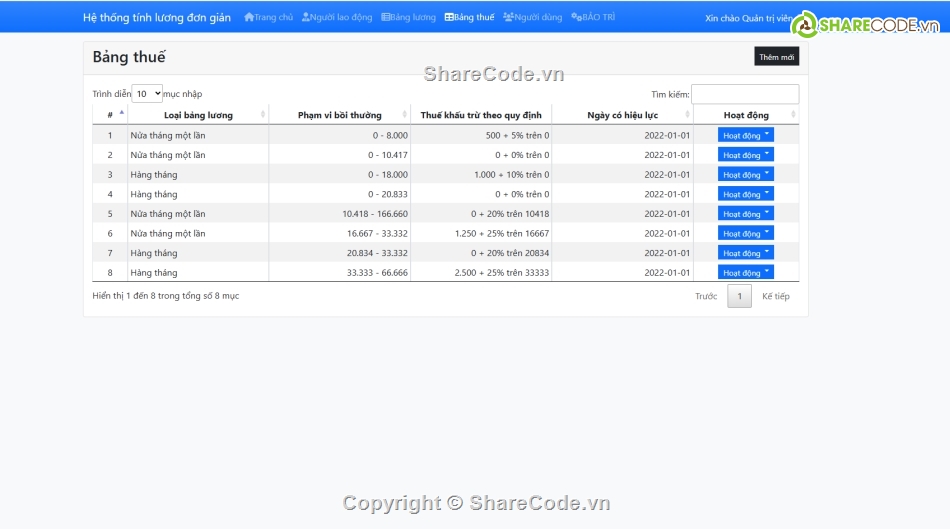Open the entries-per-page dropdown showing 10
The height and width of the screenshot is (529, 950).
pyautogui.click(x=147, y=94)
